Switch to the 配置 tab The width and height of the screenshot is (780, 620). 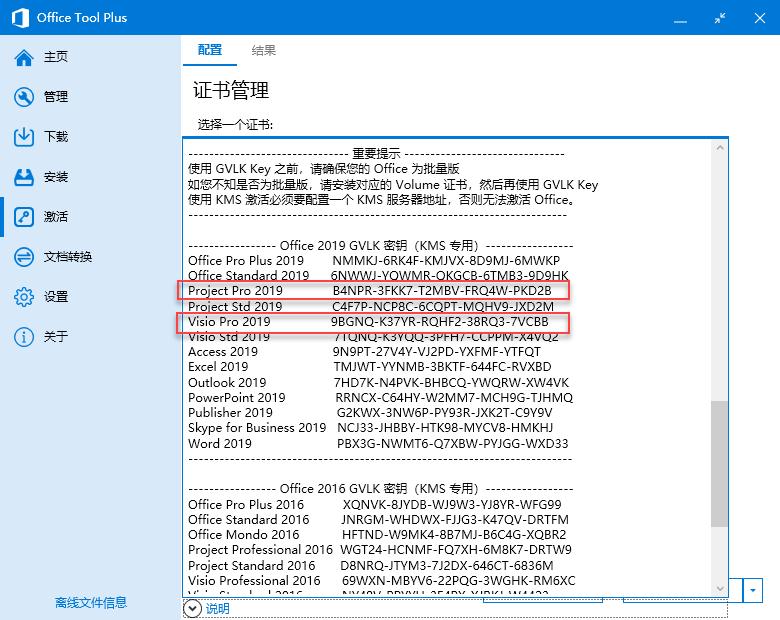point(209,50)
